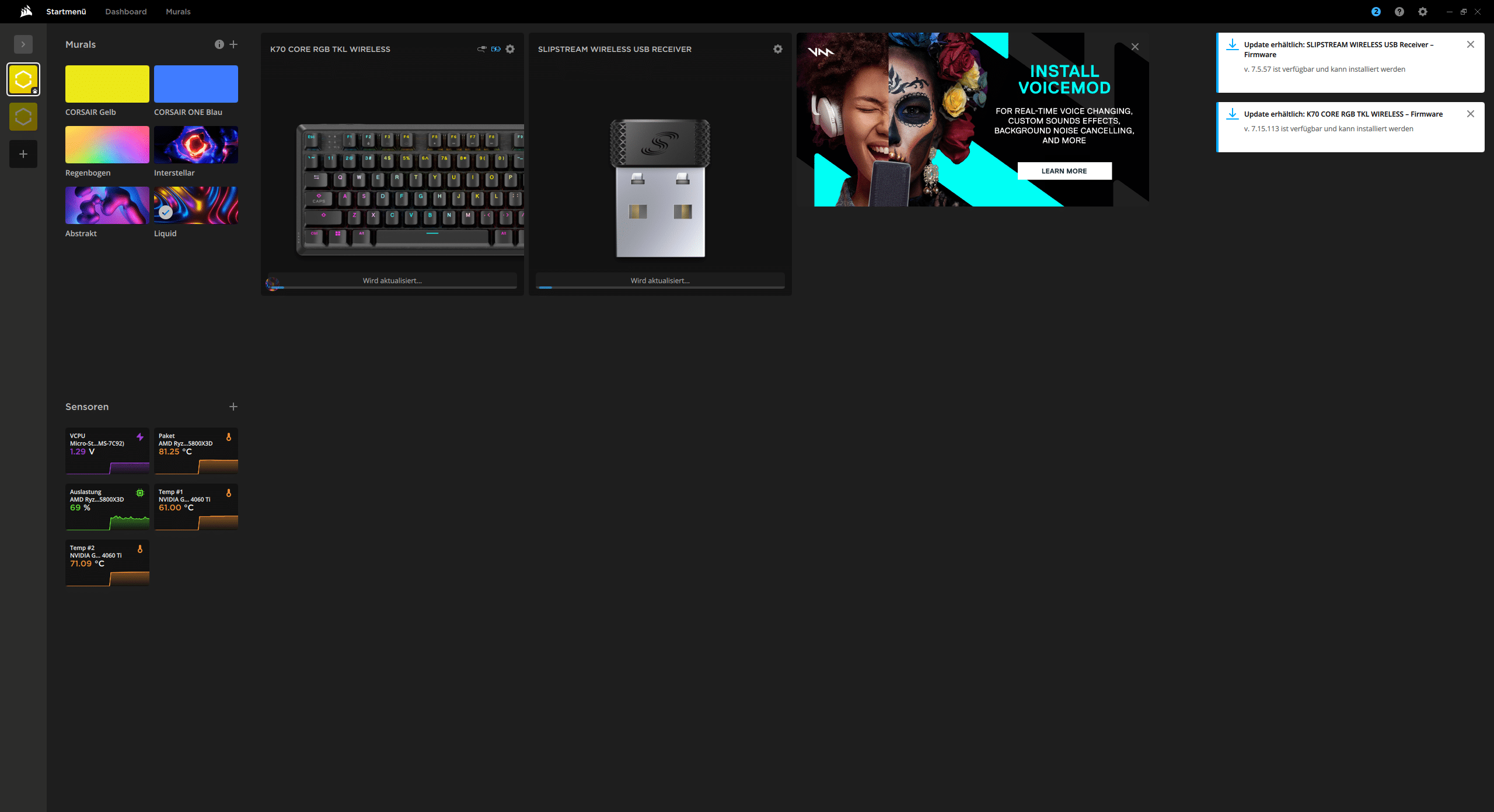Add a new mural with plus icon
Viewport: 1494px width, 812px height.
233,44
